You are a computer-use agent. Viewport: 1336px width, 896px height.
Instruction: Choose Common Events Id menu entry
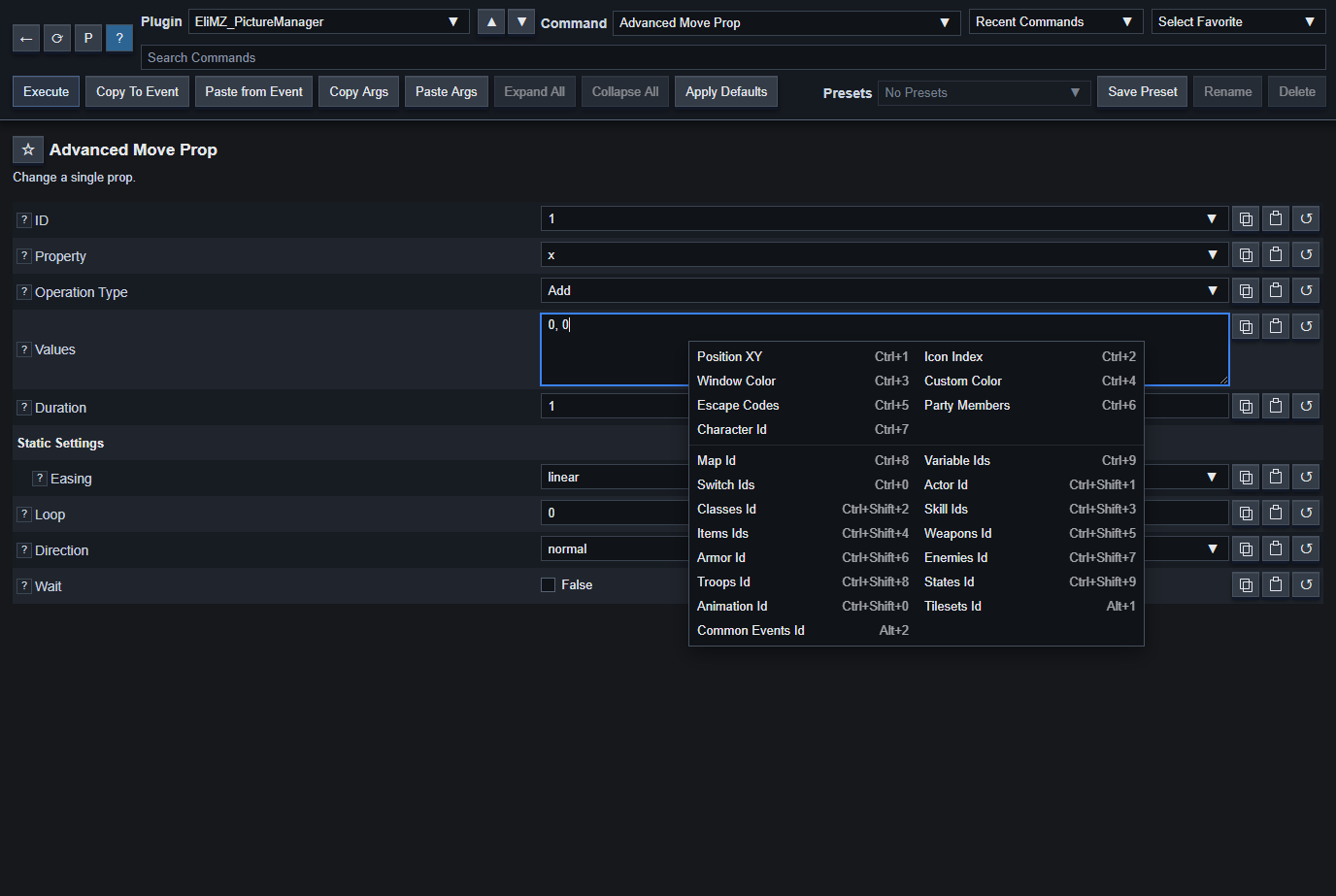tap(802, 631)
